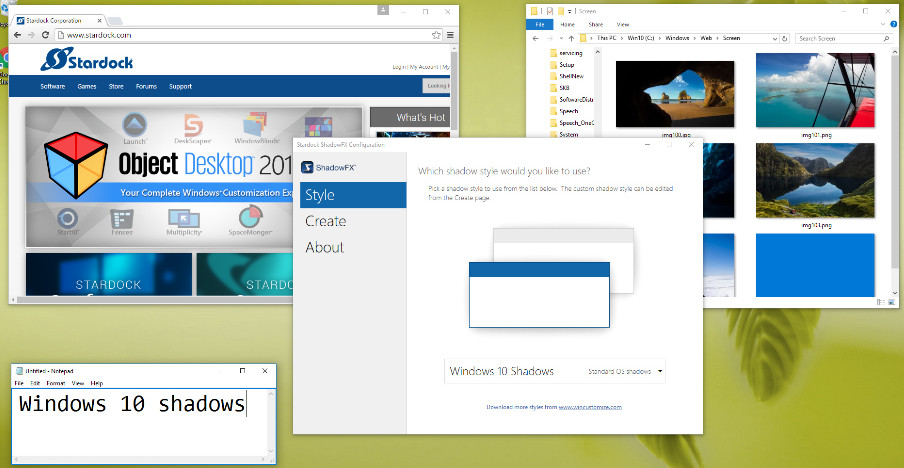Refresh the Explorer folder view

784,39
